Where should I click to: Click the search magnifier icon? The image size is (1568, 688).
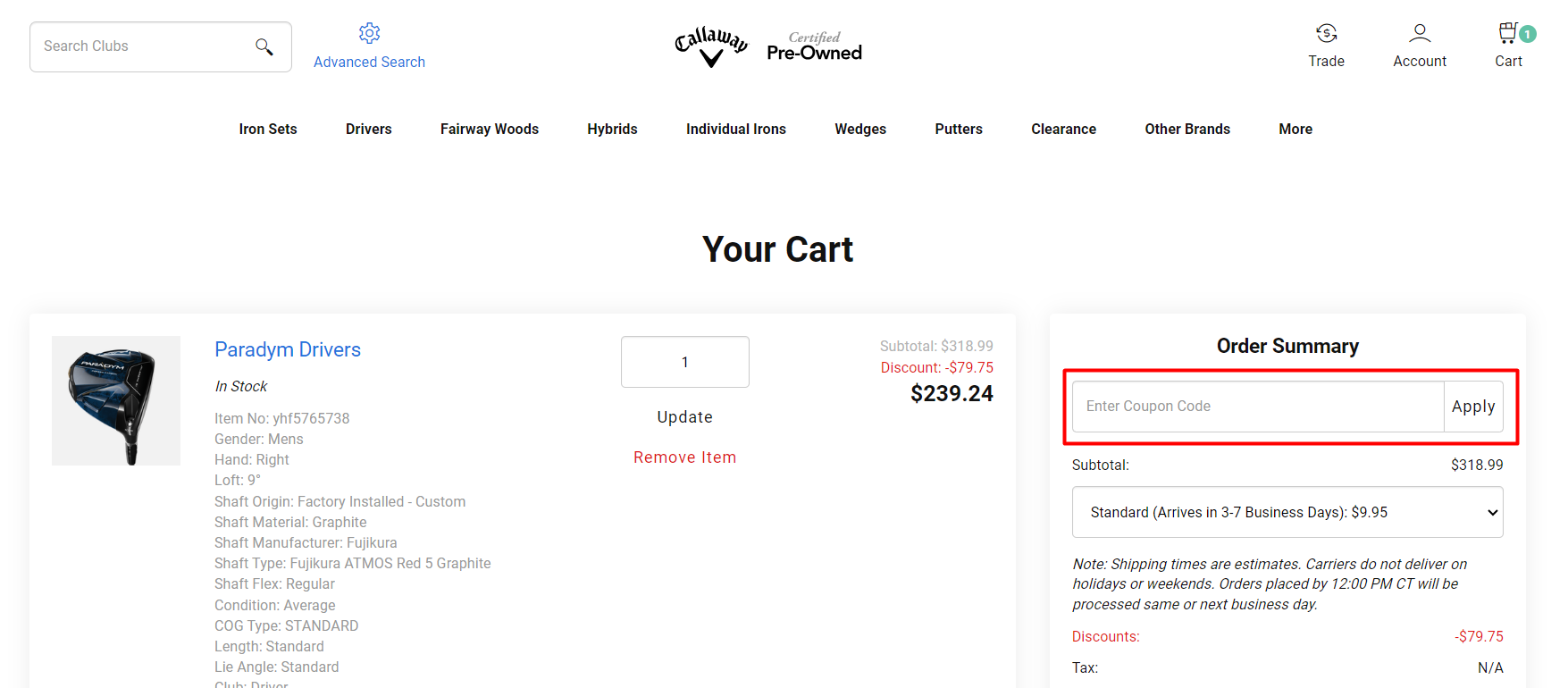(x=264, y=46)
